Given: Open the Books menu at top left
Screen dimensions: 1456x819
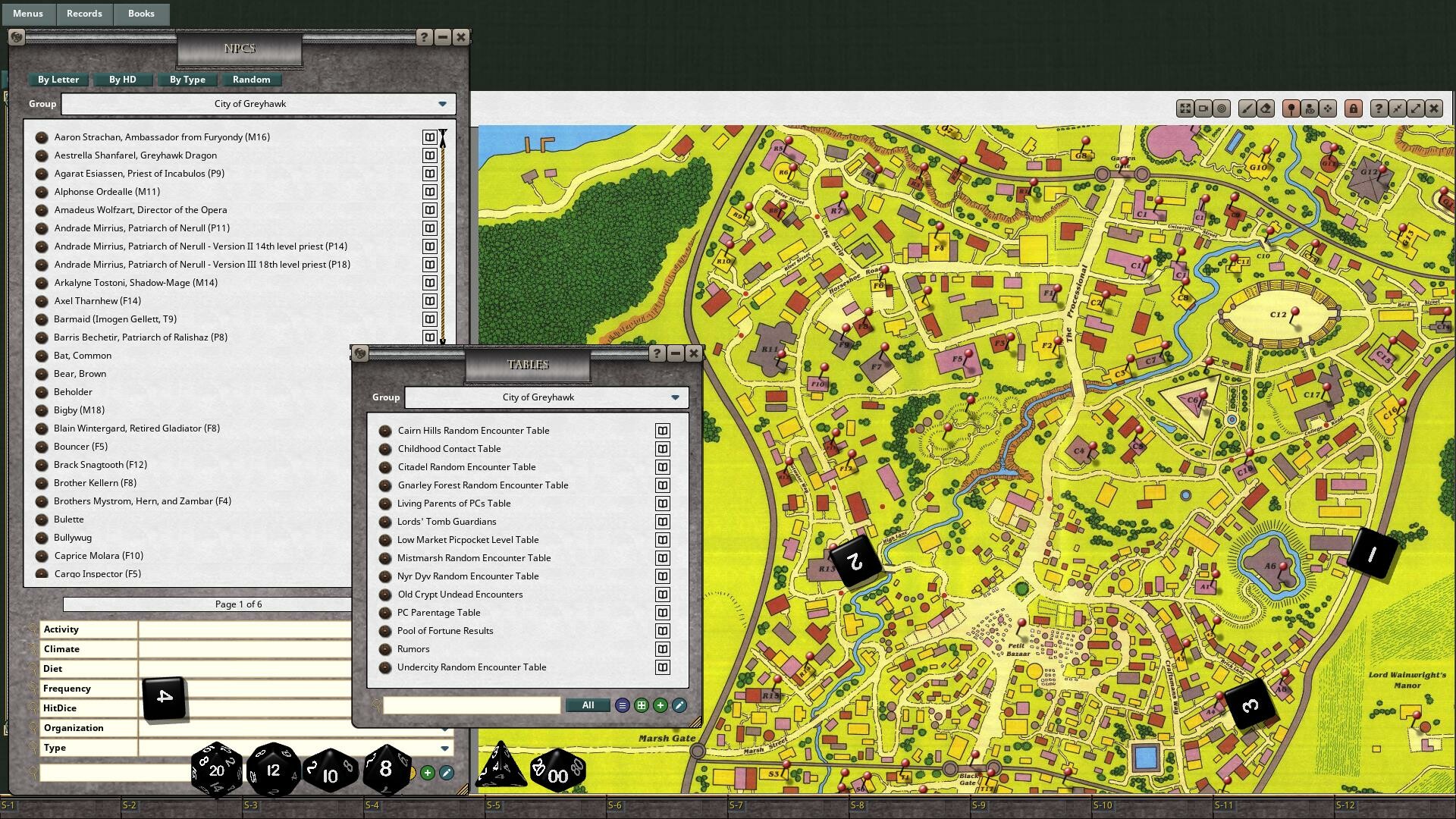Looking at the screenshot, I should 140,13.
